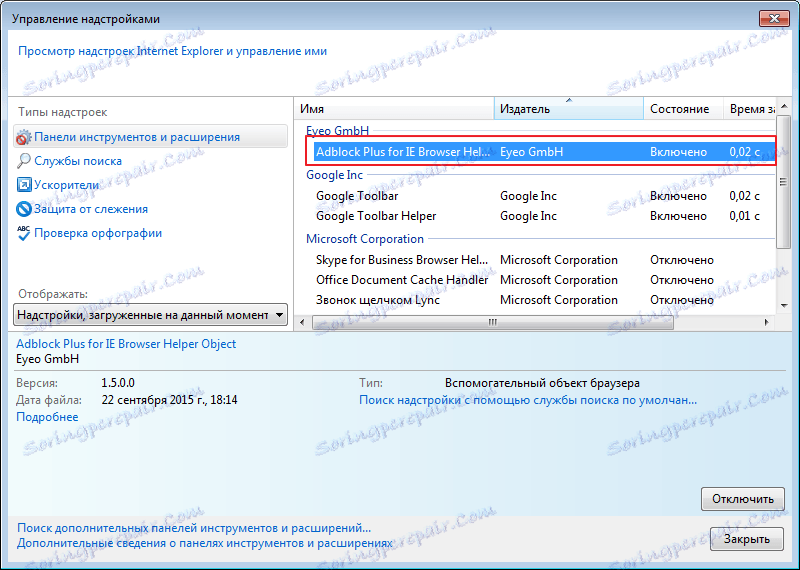Click the Spelling Correction ABC checkmark icon
The height and width of the screenshot is (570, 800).
tap(23, 233)
